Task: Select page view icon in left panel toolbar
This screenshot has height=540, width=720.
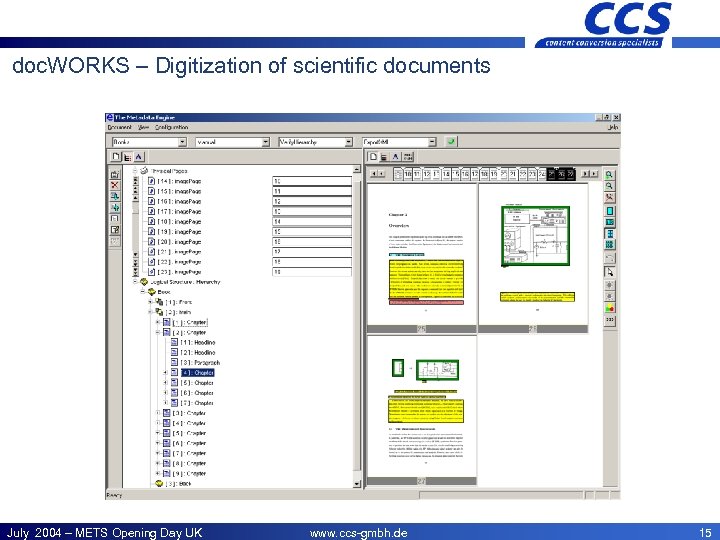Action: [x=116, y=157]
